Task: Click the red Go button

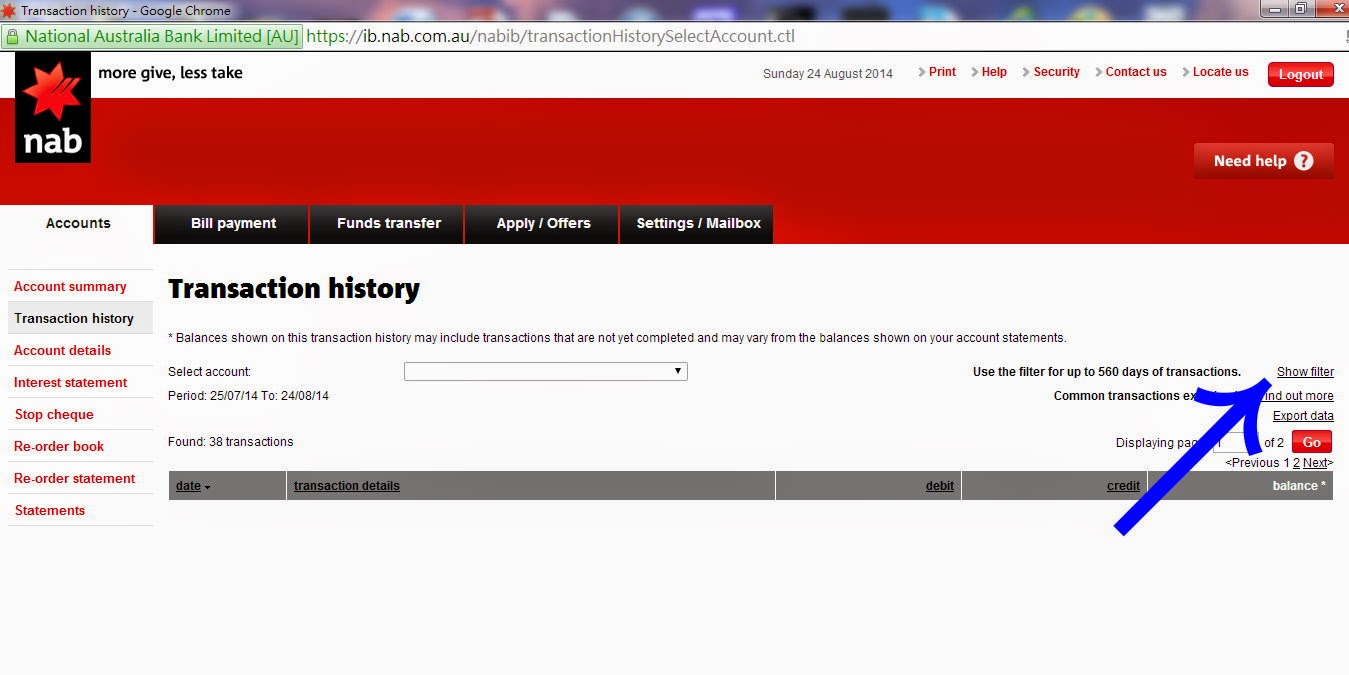Action: 1312,442
